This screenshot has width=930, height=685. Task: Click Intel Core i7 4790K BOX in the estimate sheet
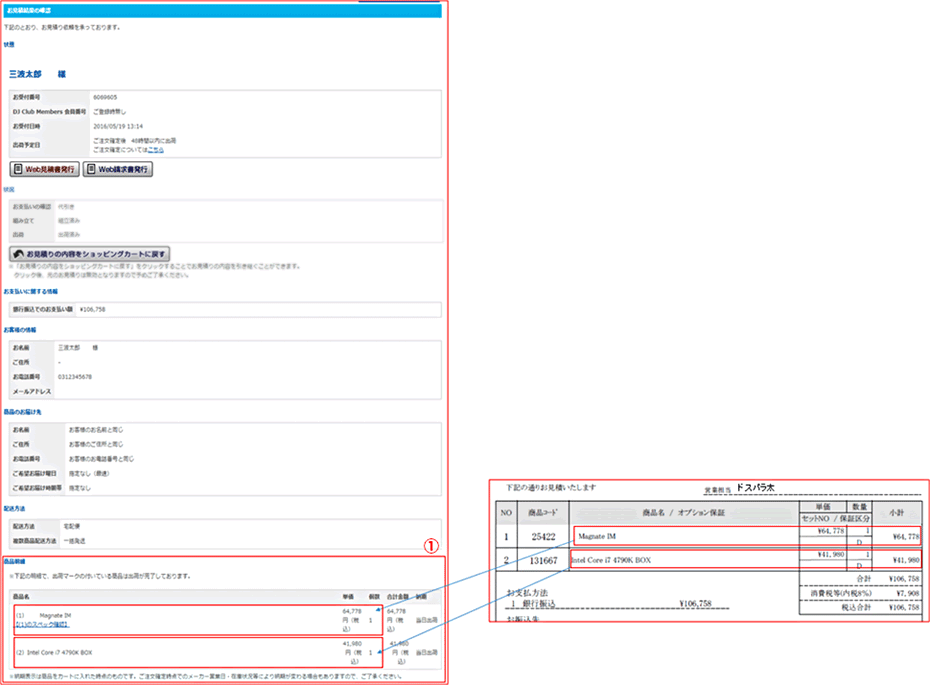(x=611, y=560)
